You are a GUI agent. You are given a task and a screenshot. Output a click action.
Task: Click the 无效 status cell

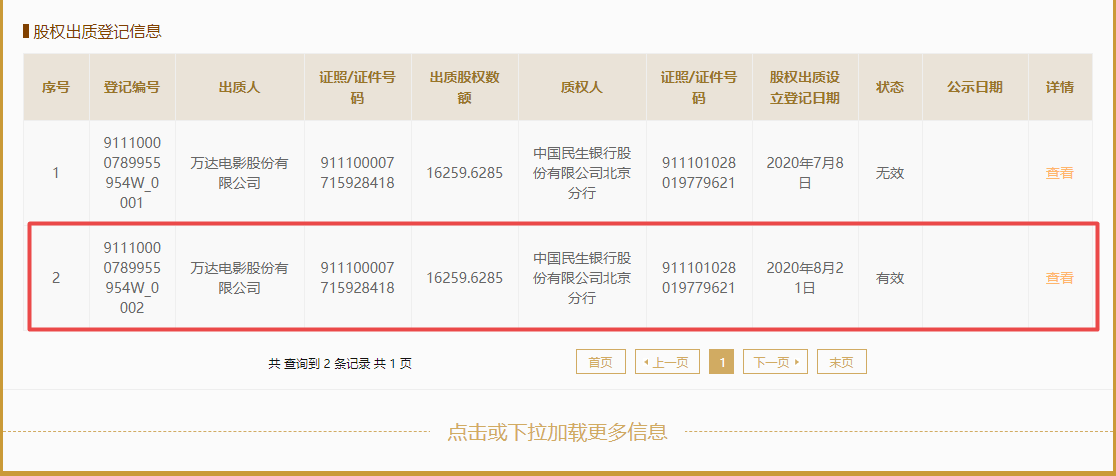pyautogui.click(x=890, y=173)
